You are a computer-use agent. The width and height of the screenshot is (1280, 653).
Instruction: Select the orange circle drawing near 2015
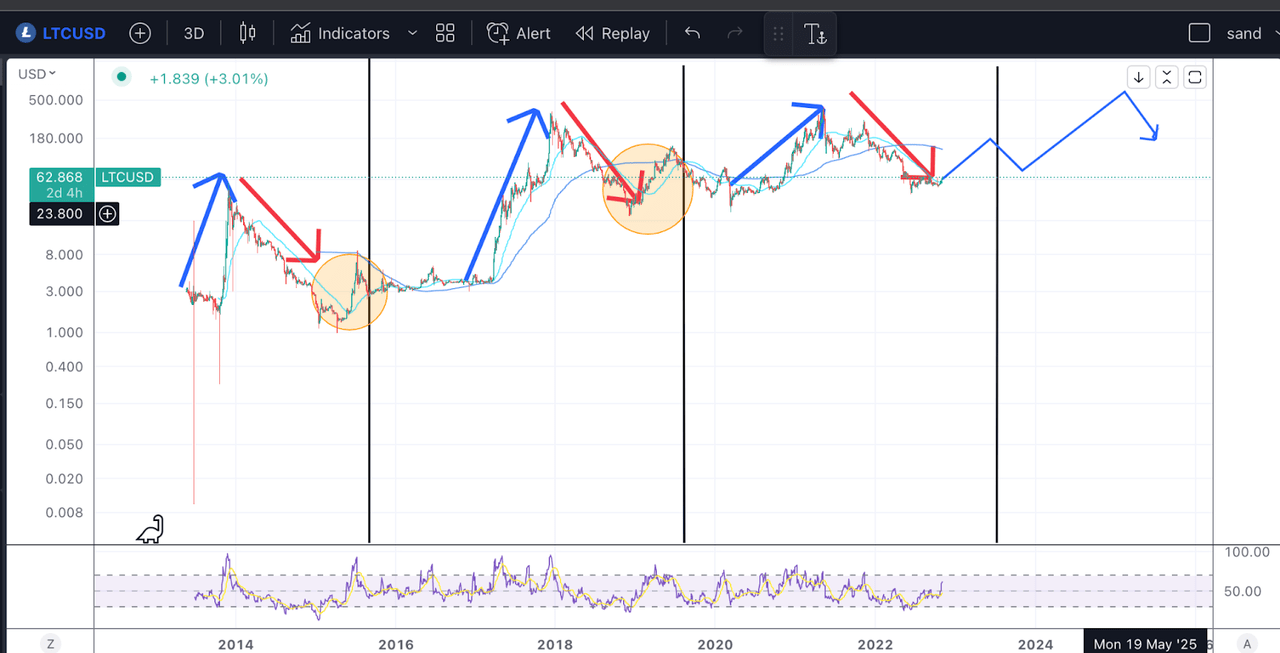(x=350, y=292)
